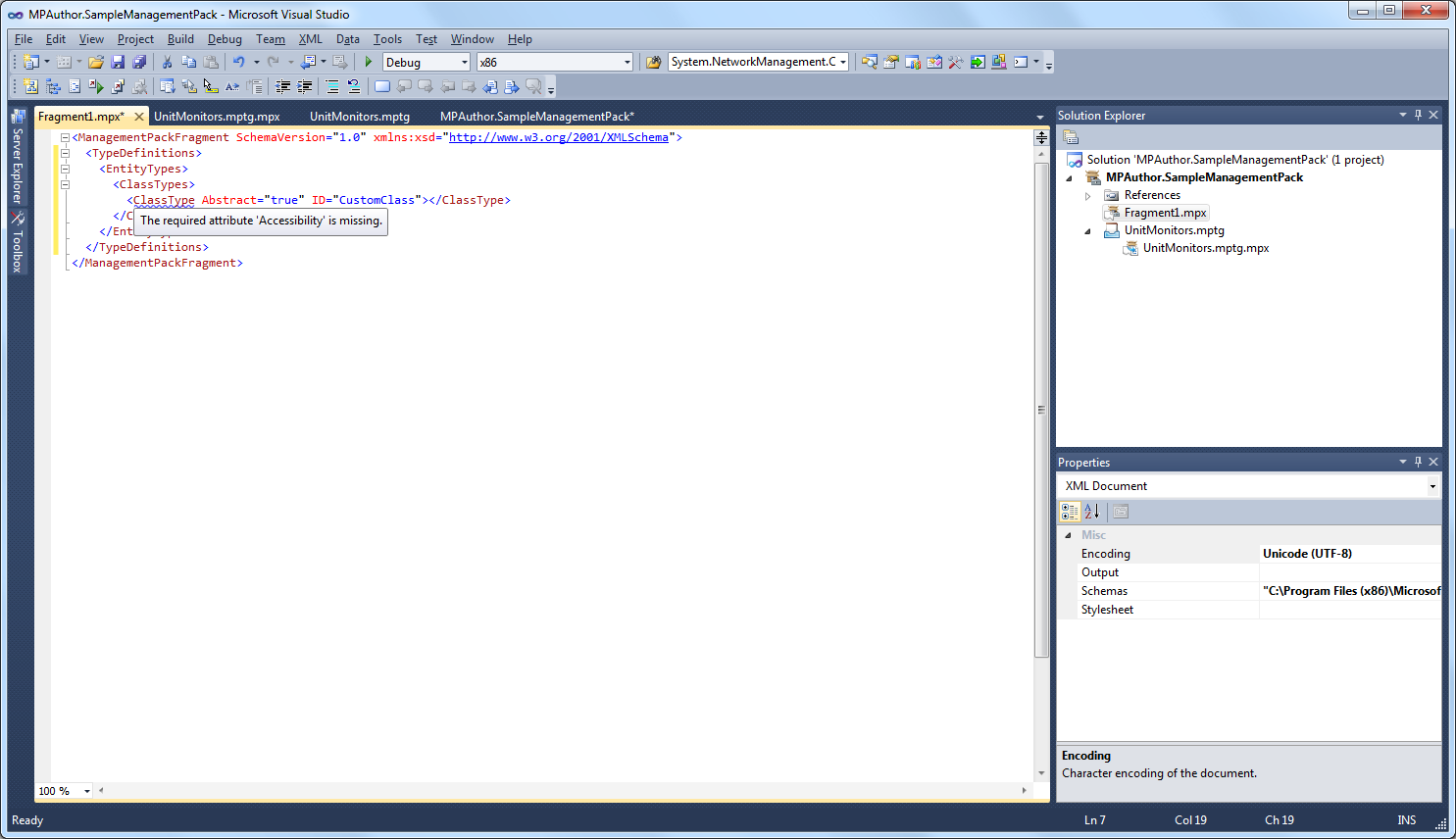Viewport: 1456px width, 839px height.
Task: Open Object Browser toolbar icon
Action: [x=934, y=62]
